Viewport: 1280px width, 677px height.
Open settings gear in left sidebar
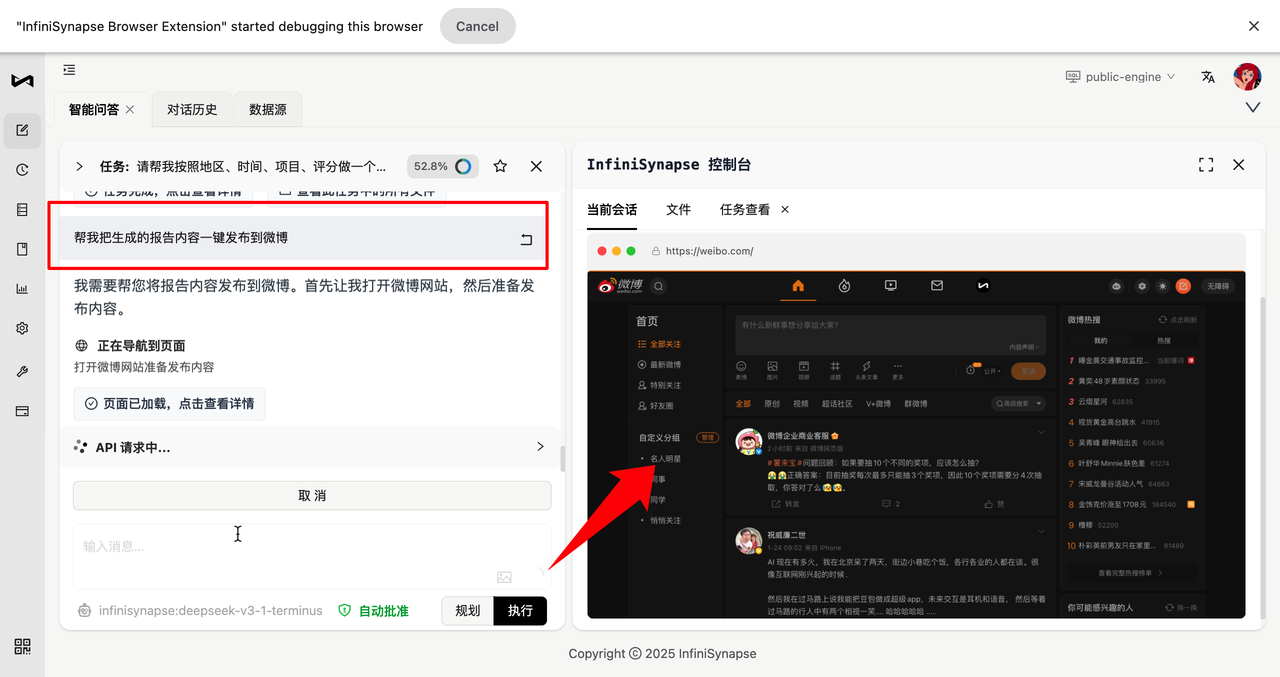tap(22, 328)
